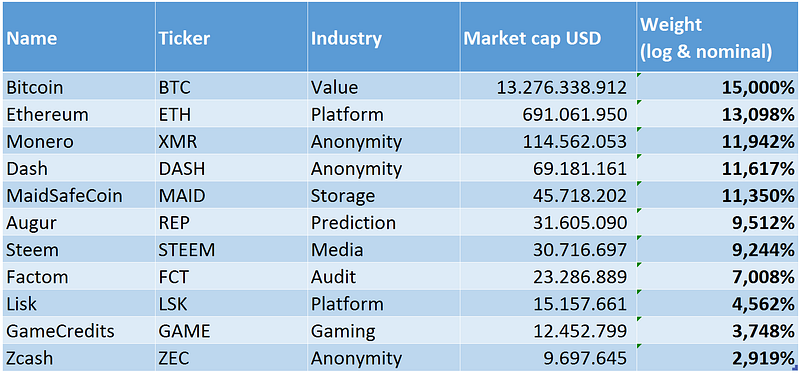Select Dash market cap 69.181.161
Image resolution: width=800 pixels, height=375 pixels.
pos(548,168)
